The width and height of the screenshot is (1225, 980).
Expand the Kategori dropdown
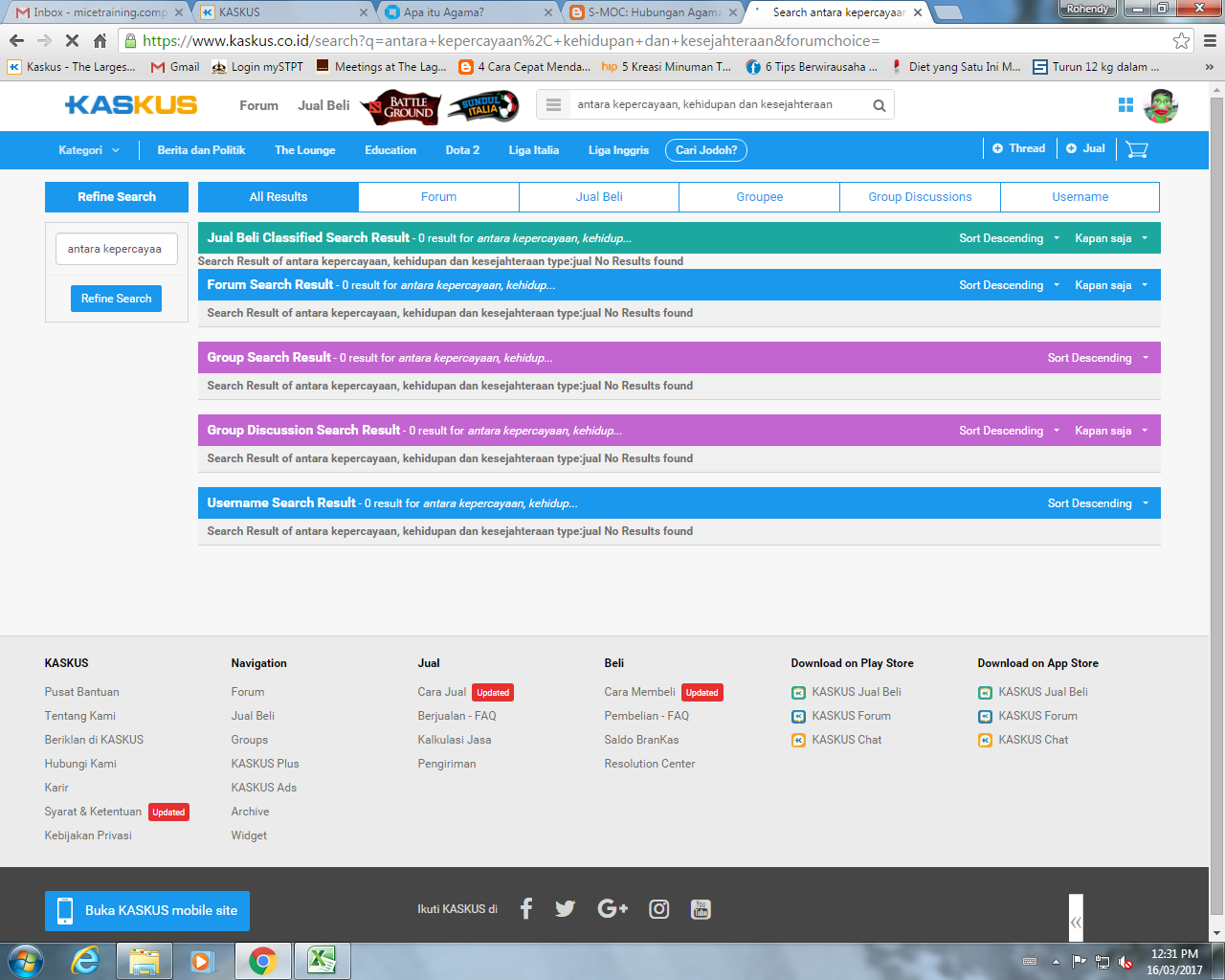click(x=89, y=150)
